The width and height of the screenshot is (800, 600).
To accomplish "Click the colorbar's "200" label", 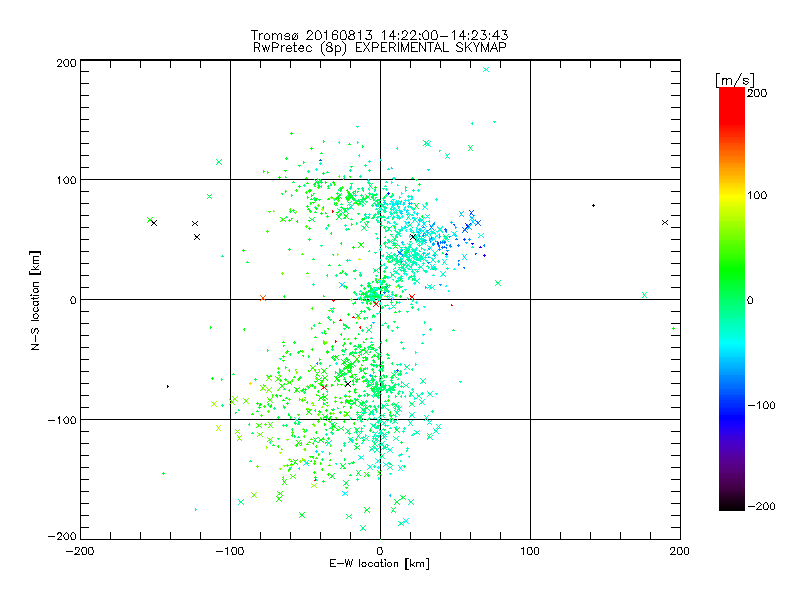I will click(x=757, y=93).
